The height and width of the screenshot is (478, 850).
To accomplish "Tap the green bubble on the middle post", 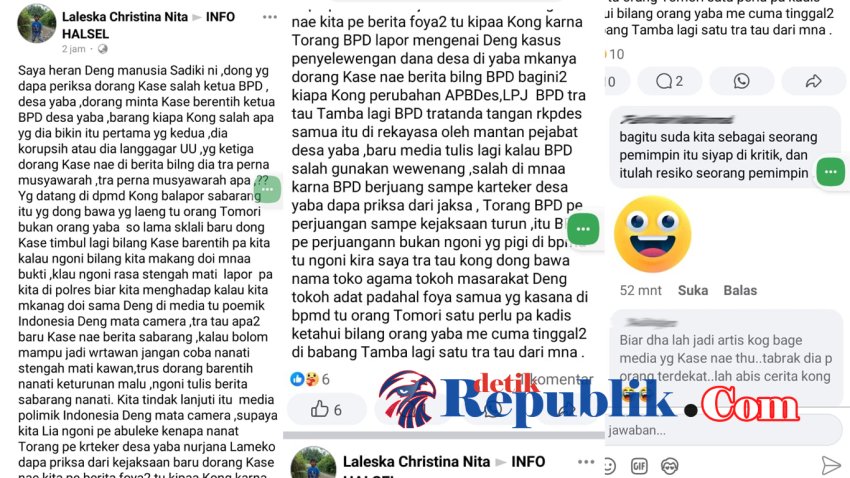I will pos(583,229).
